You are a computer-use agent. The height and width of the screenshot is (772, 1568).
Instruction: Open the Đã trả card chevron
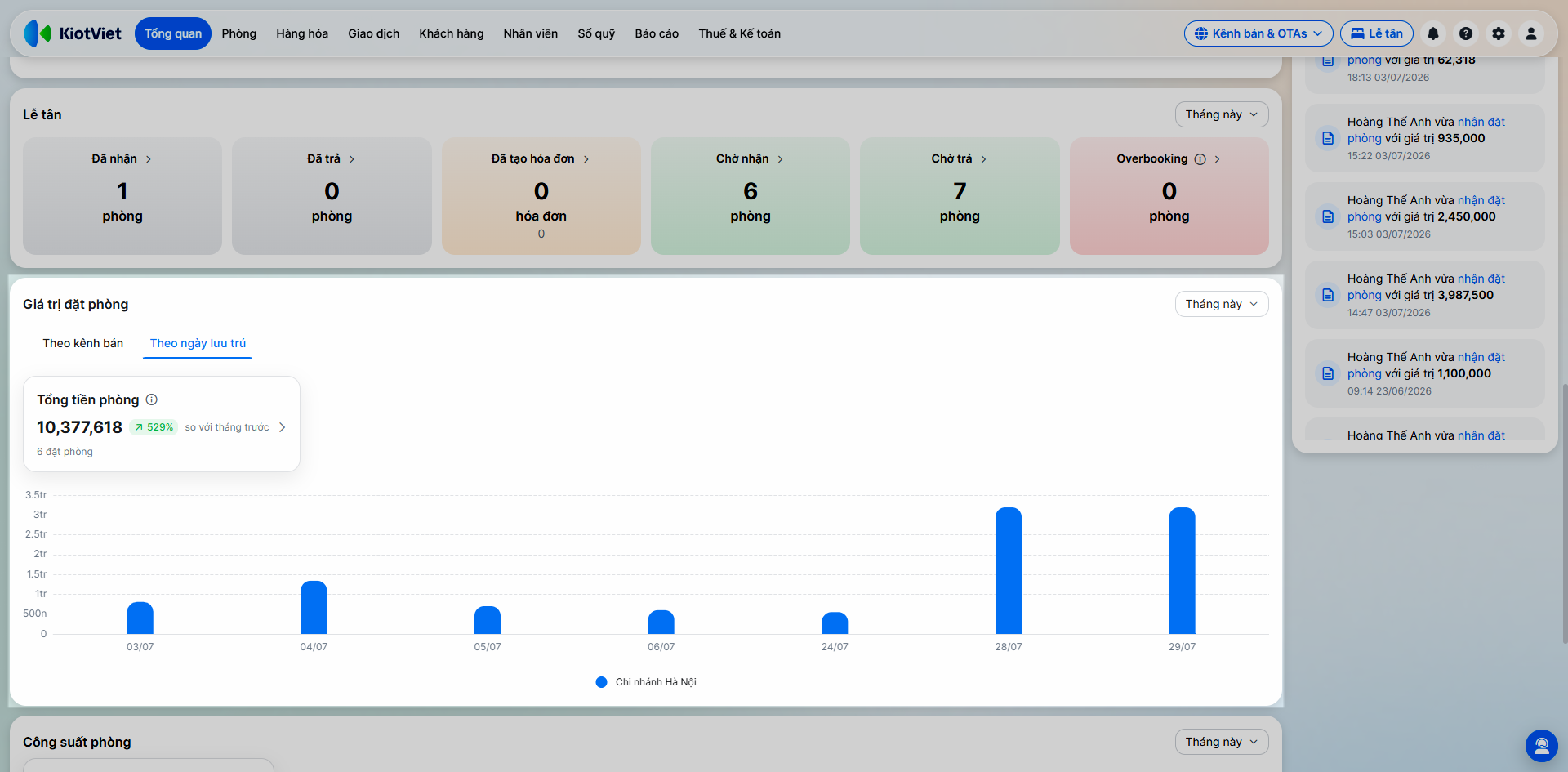tap(352, 159)
